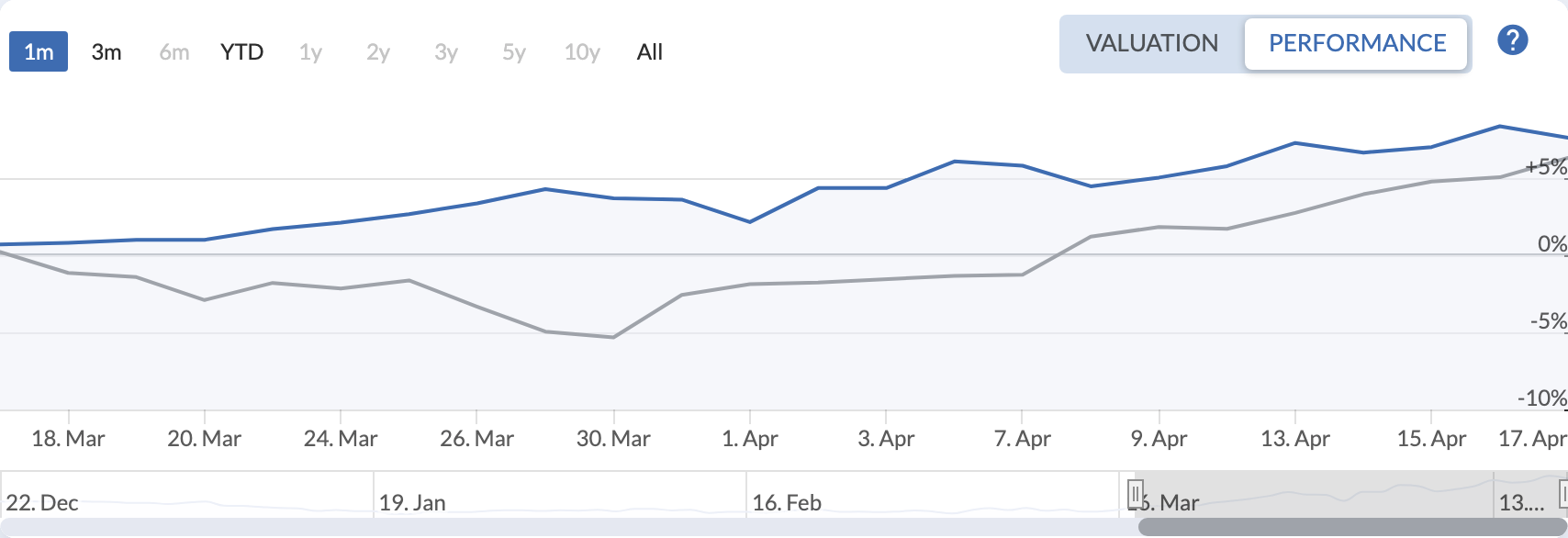Select the 3m time range

tap(105, 52)
